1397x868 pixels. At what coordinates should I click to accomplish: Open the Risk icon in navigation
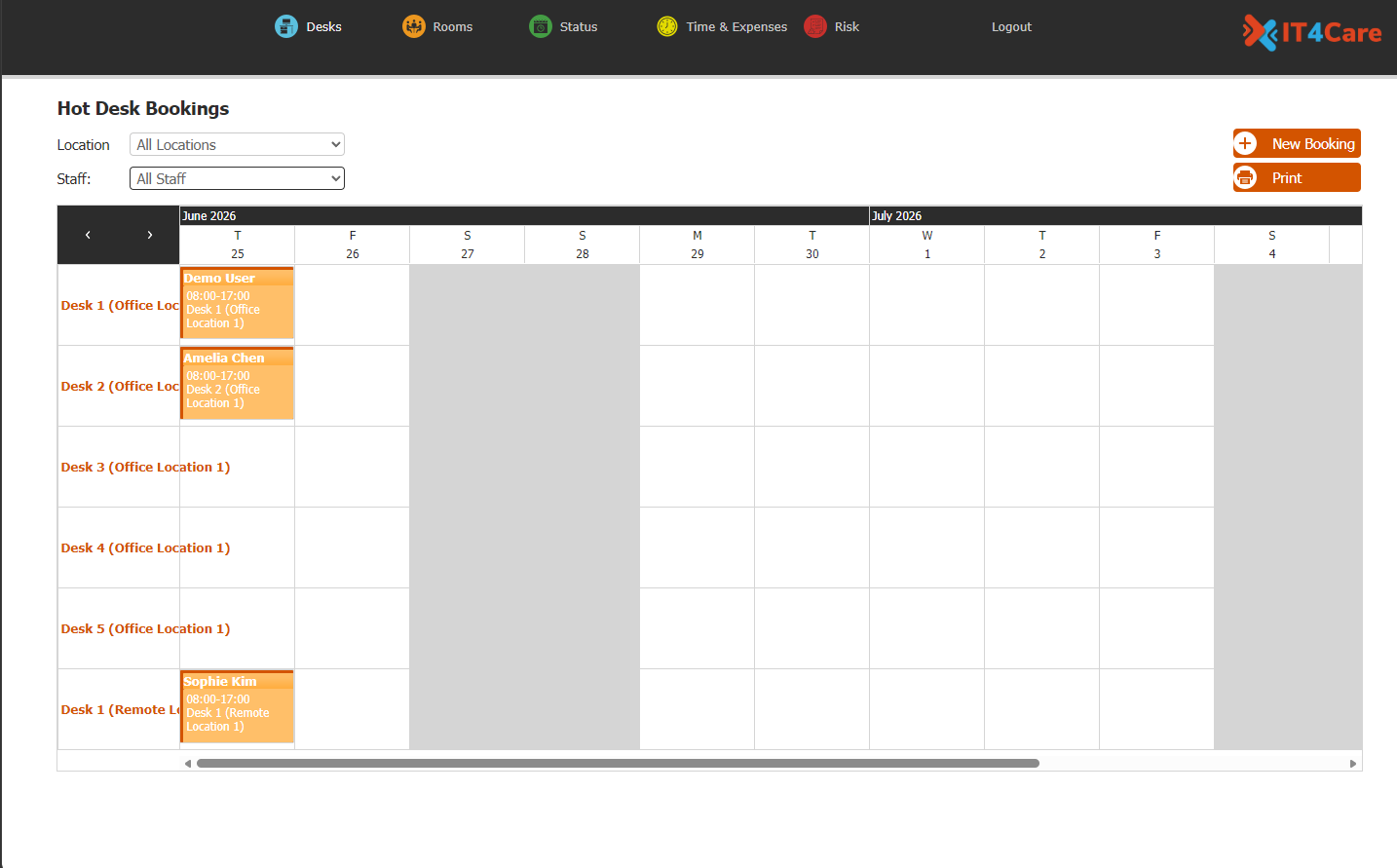tap(815, 26)
